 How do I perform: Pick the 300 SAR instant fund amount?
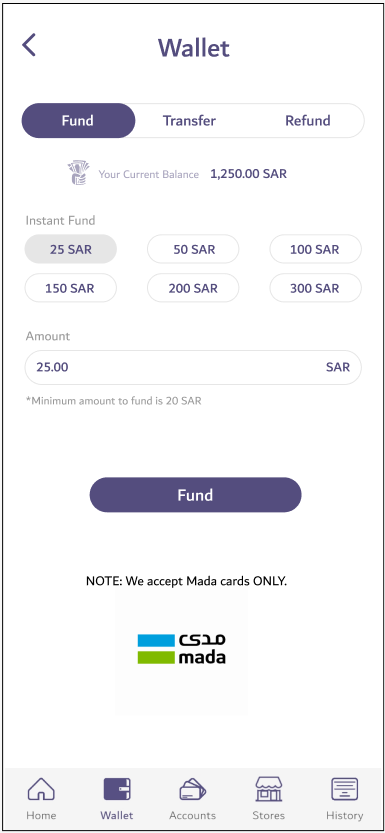(315, 288)
